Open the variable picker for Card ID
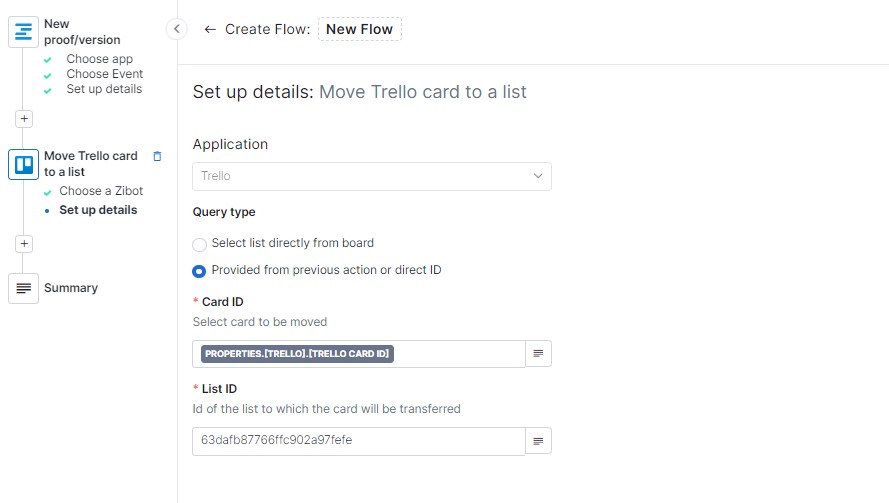The width and height of the screenshot is (889, 503). tap(538, 353)
